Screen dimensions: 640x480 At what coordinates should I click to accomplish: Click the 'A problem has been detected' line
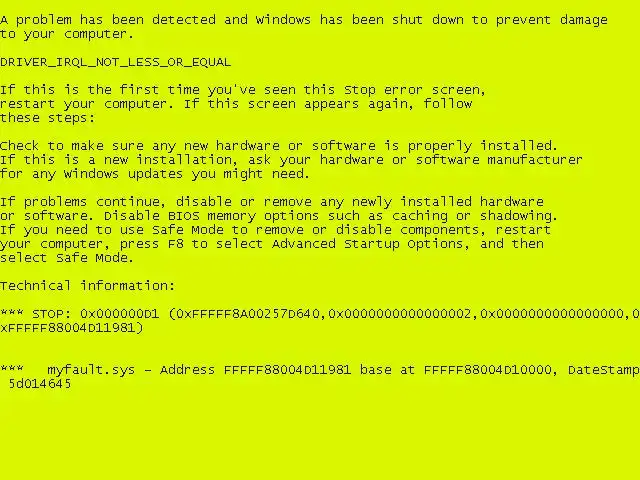pos(304,20)
